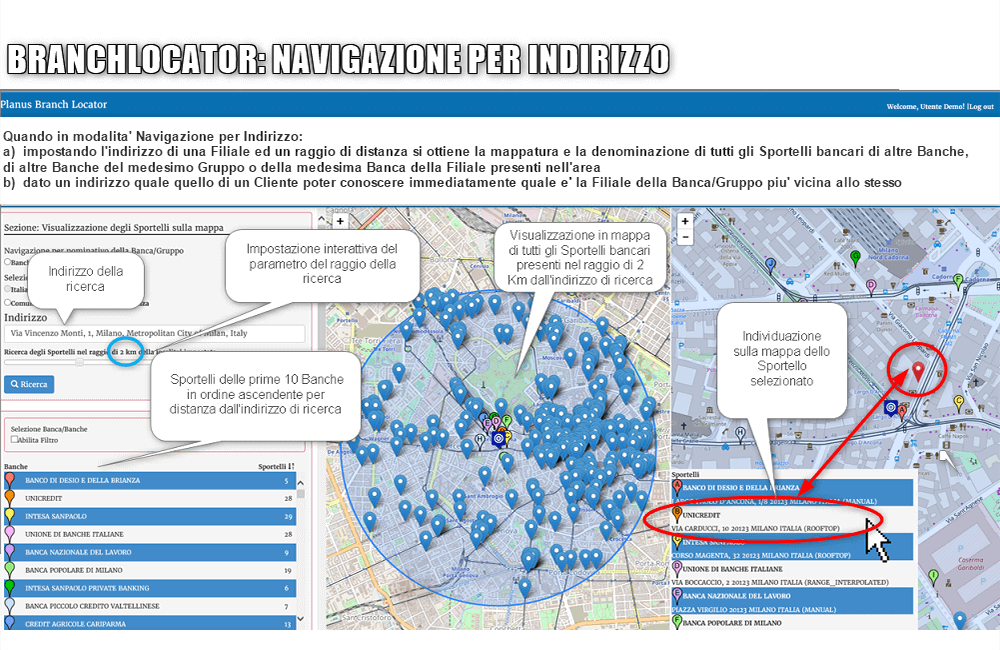1000x650 pixels.
Task: Click pink pin beside UNIONE DI BANCHE ITALIANE in Banche list
Action: 10,533
